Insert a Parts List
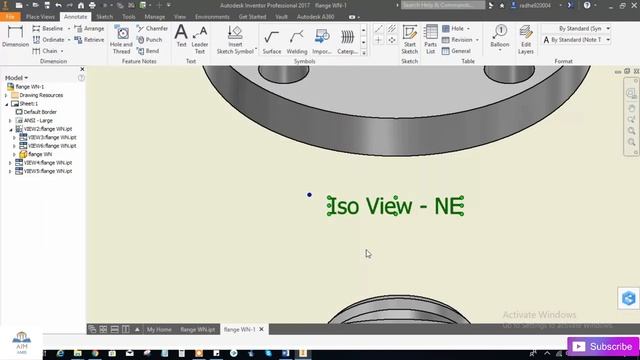The image size is (640, 360). tap(431, 40)
